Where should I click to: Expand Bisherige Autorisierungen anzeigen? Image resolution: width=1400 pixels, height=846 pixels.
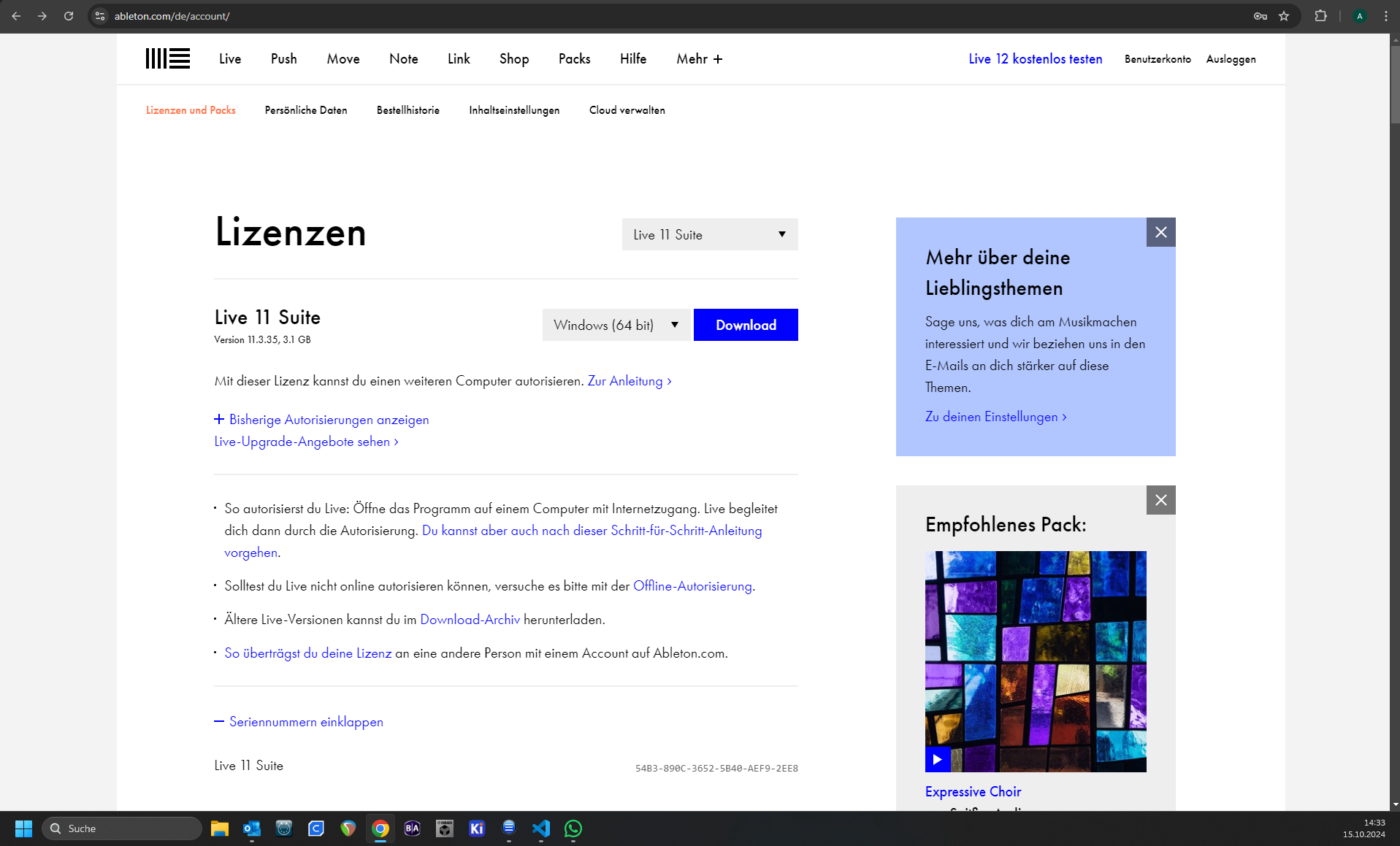point(321,420)
